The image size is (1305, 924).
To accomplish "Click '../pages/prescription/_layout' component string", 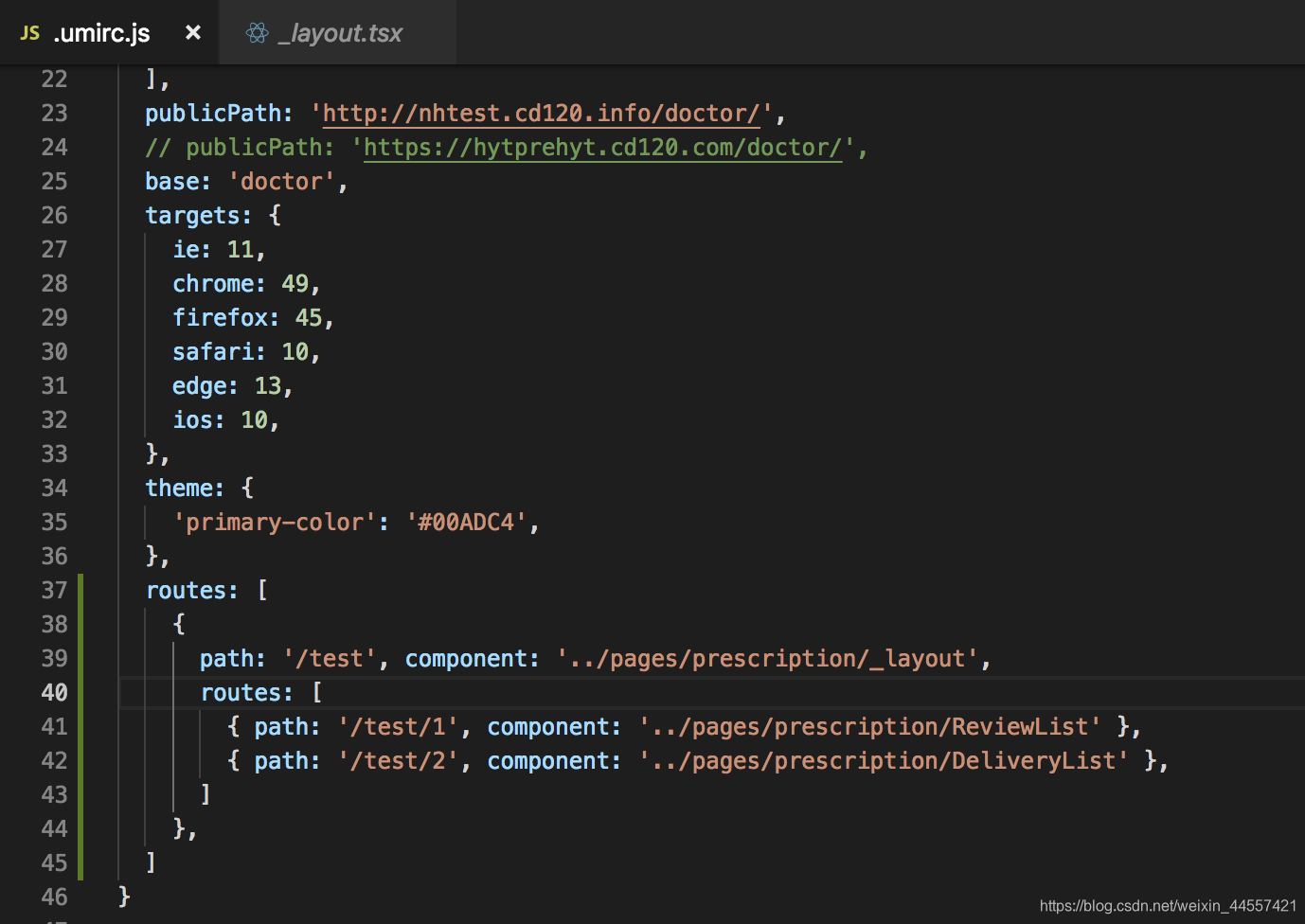I will tap(767, 659).
